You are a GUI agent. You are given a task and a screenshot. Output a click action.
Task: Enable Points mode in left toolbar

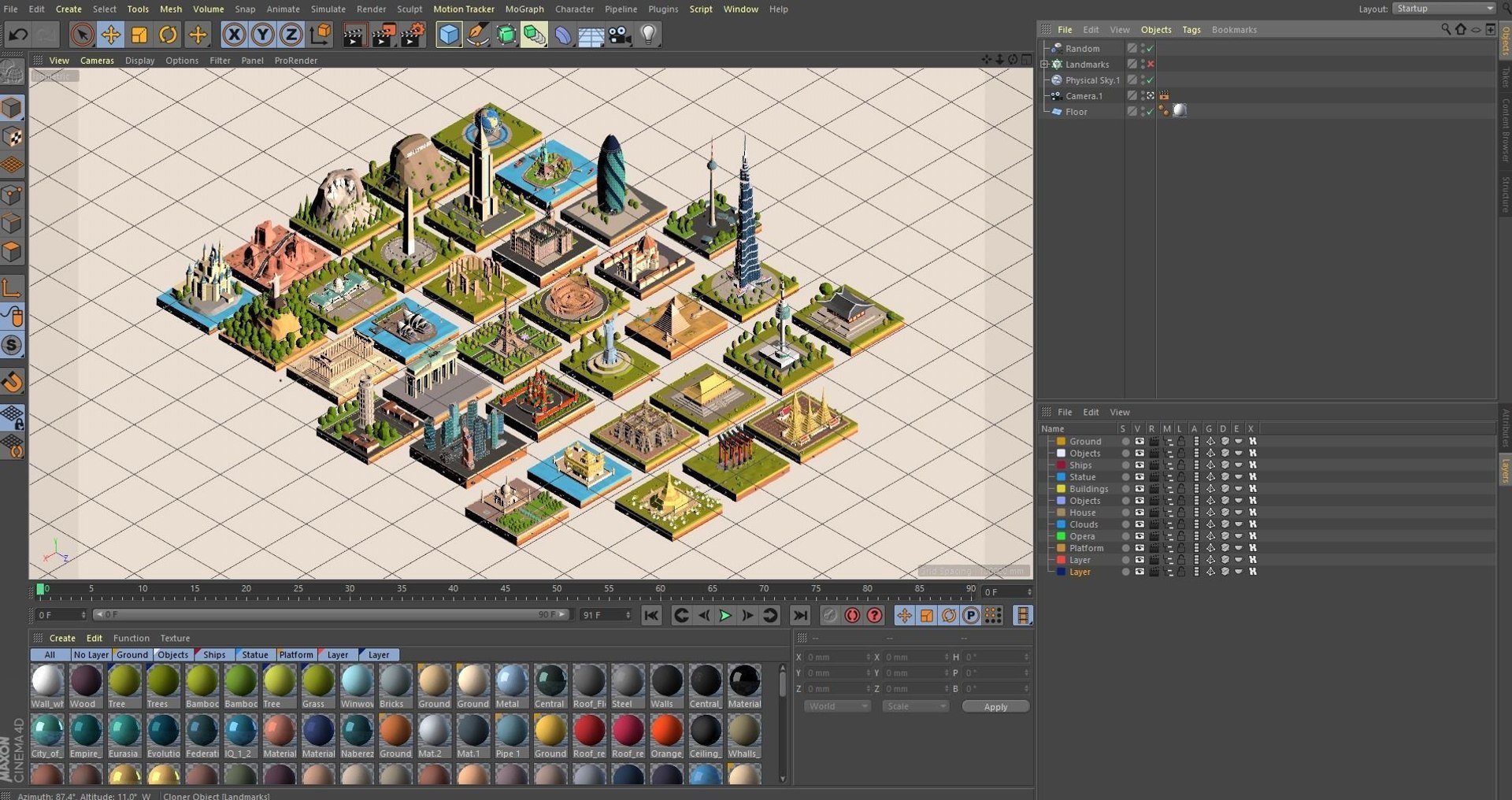point(12,194)
